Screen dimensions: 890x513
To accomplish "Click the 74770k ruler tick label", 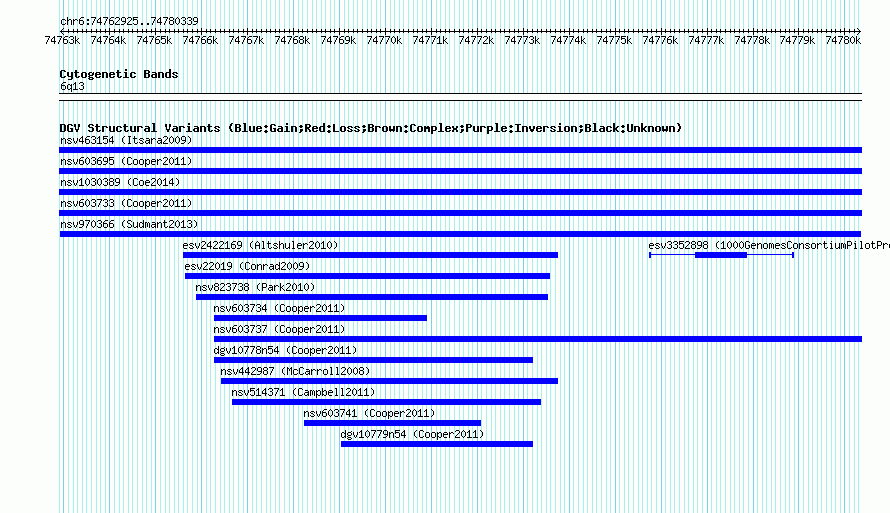I will pyautogui.click(x=384, y=40).
